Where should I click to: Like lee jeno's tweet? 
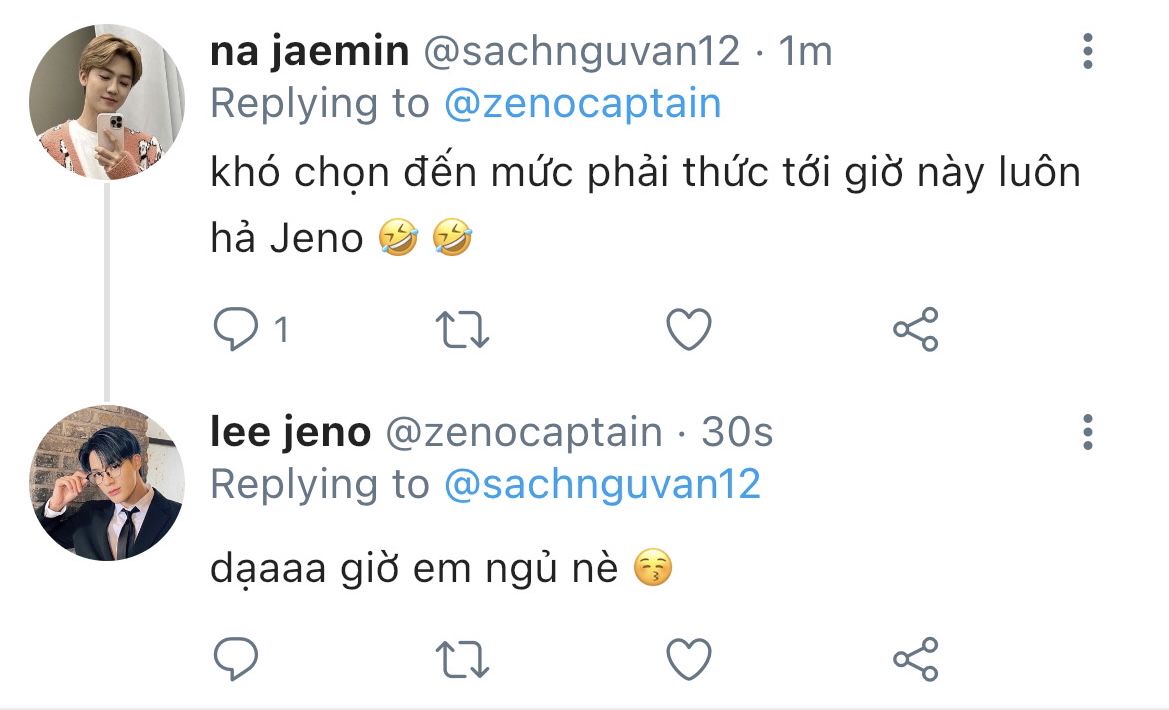689,660
